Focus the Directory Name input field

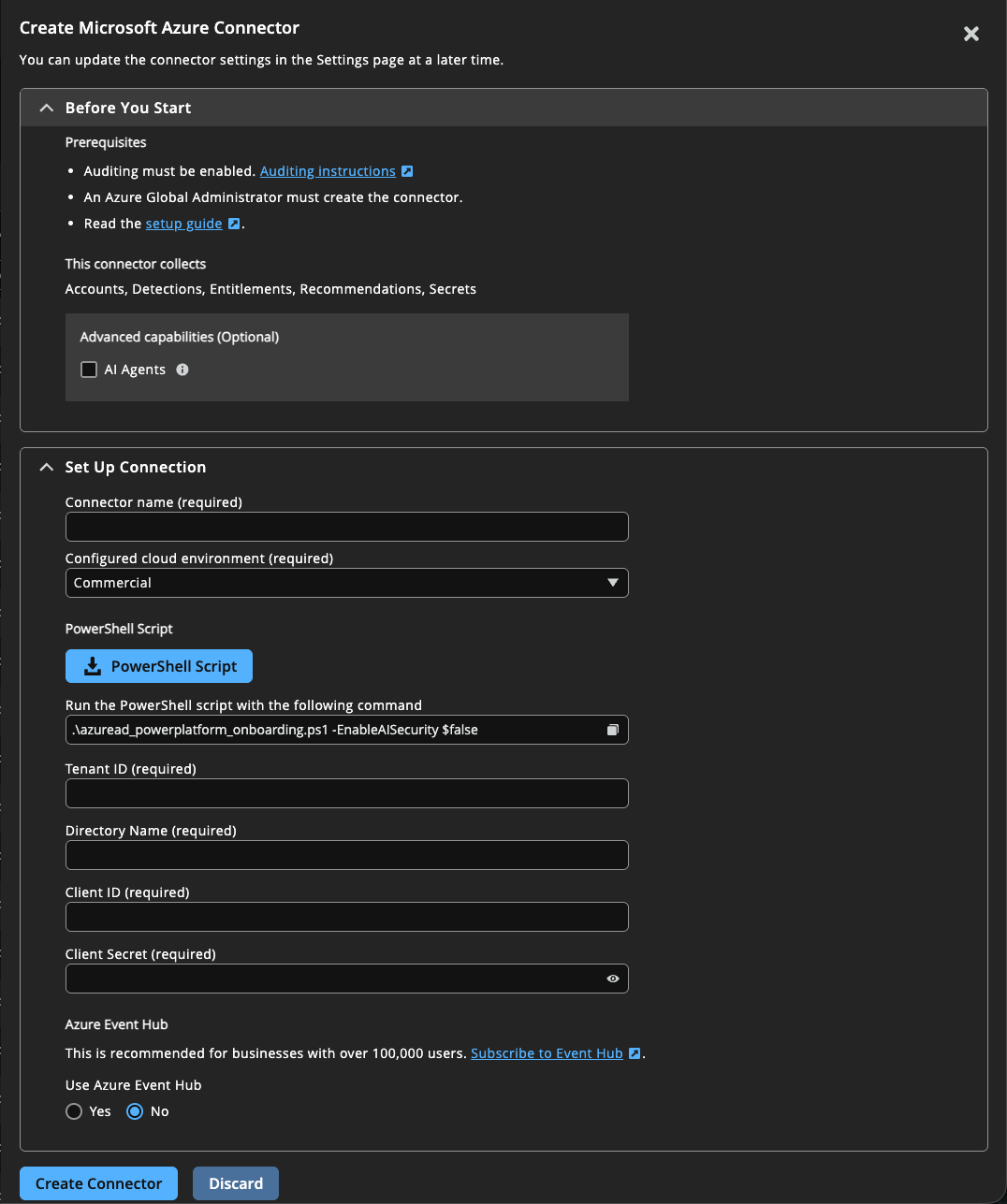tap(346, 855)
